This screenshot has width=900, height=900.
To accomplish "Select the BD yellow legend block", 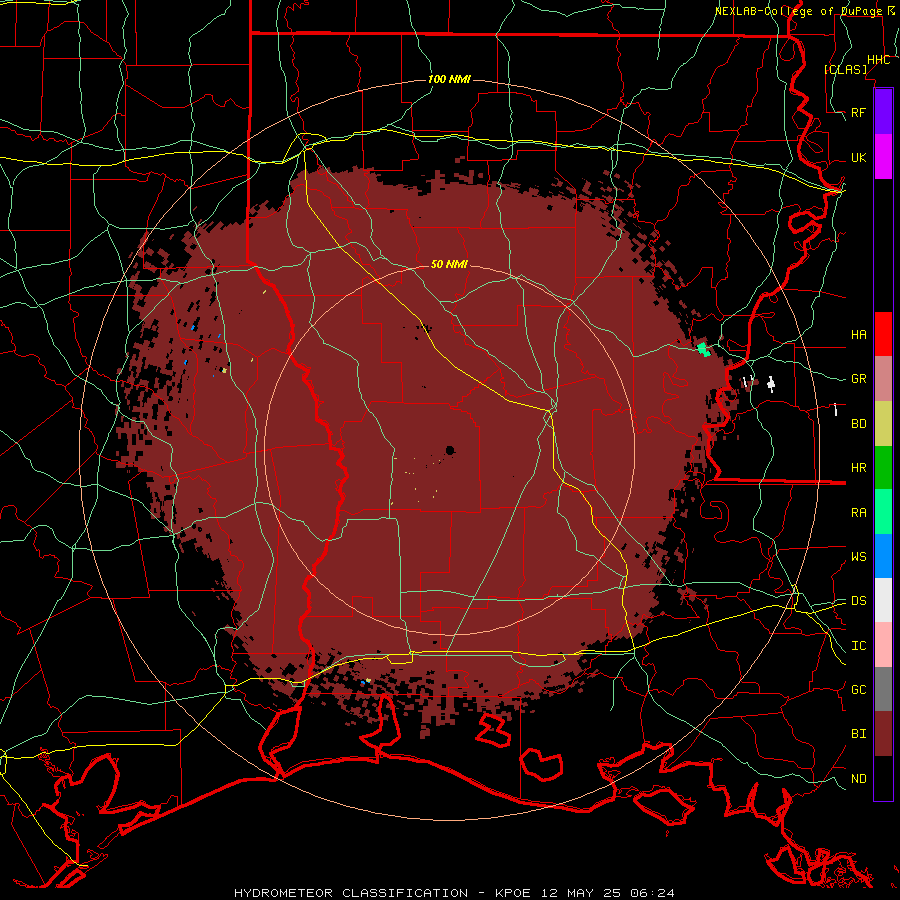I will coord(883,424).
